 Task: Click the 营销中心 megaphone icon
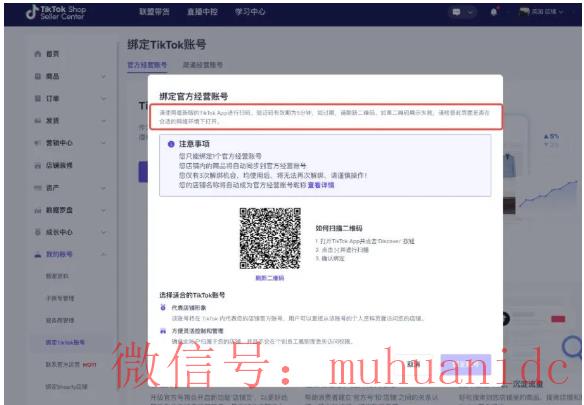(38, 143)
